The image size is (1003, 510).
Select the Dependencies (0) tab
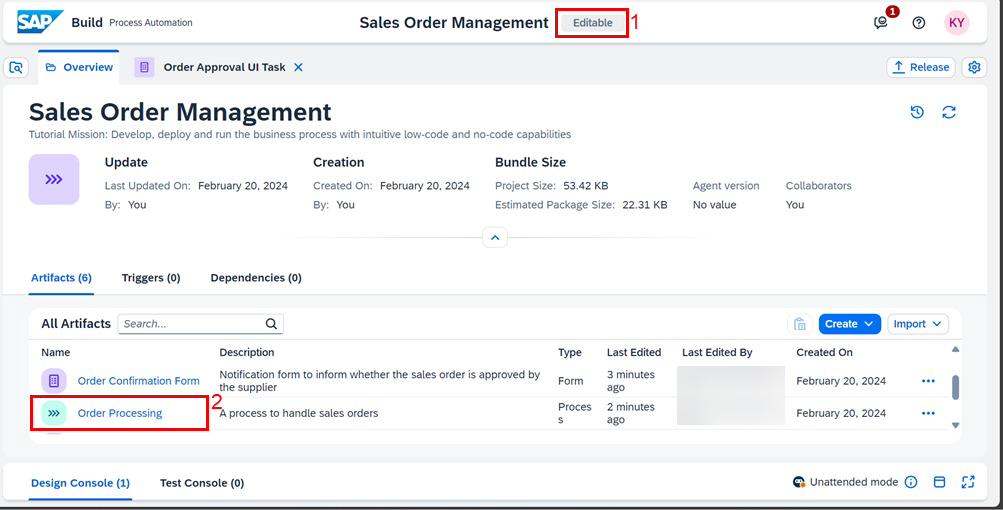(x=256, y=278)
